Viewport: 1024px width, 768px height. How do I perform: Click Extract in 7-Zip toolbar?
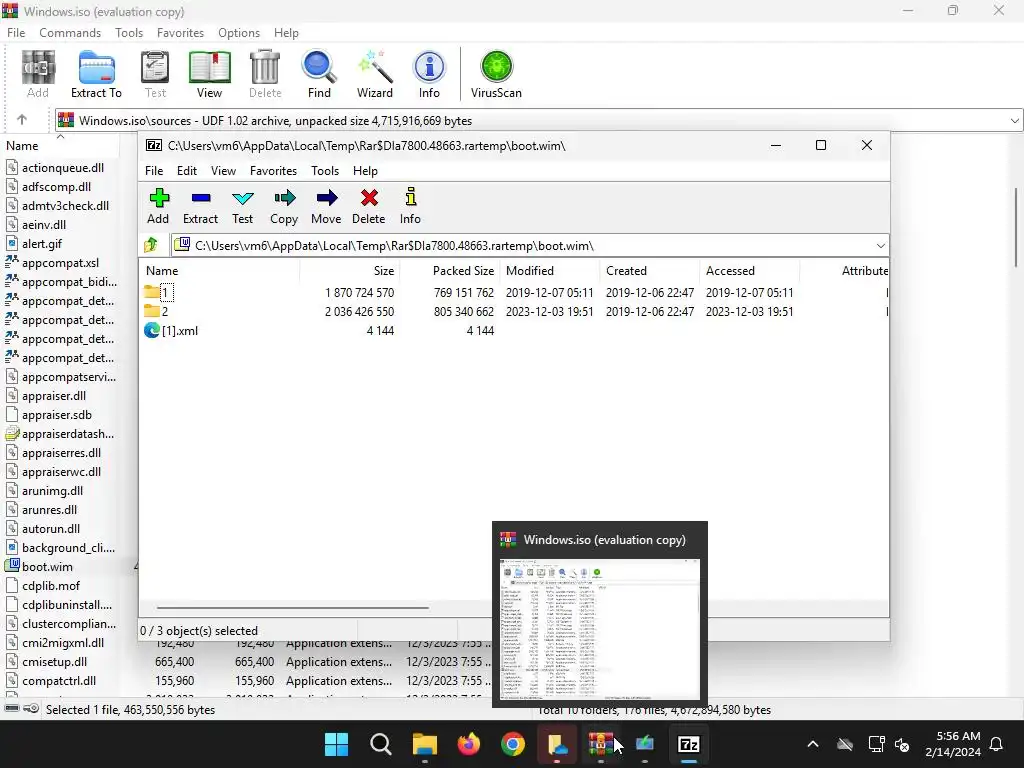click(200, 206)
